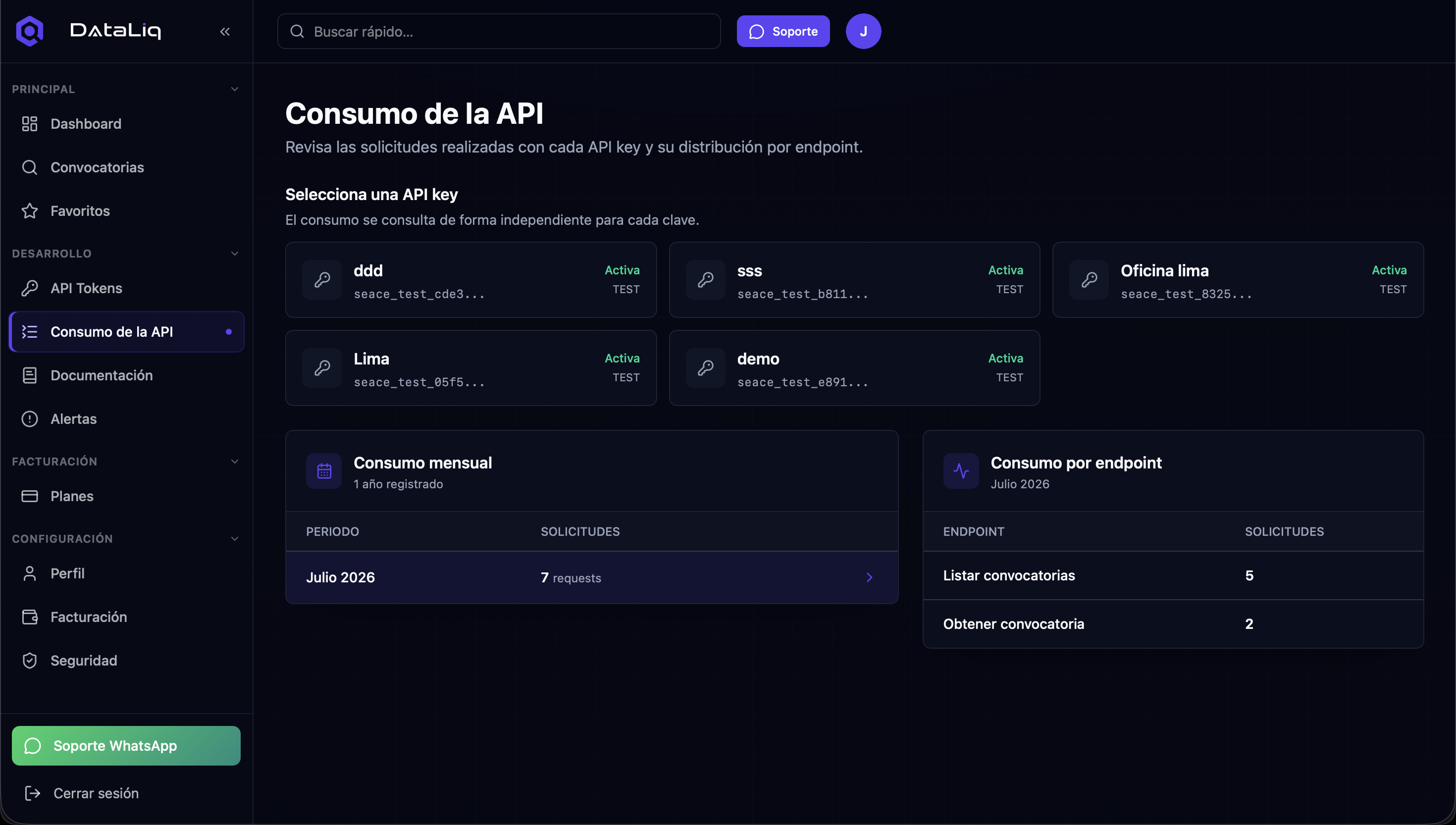The height and width of the screenshot is (825, 1456).
Task: Click the key icon on the sss card
Action: click(x=705, y=280)
